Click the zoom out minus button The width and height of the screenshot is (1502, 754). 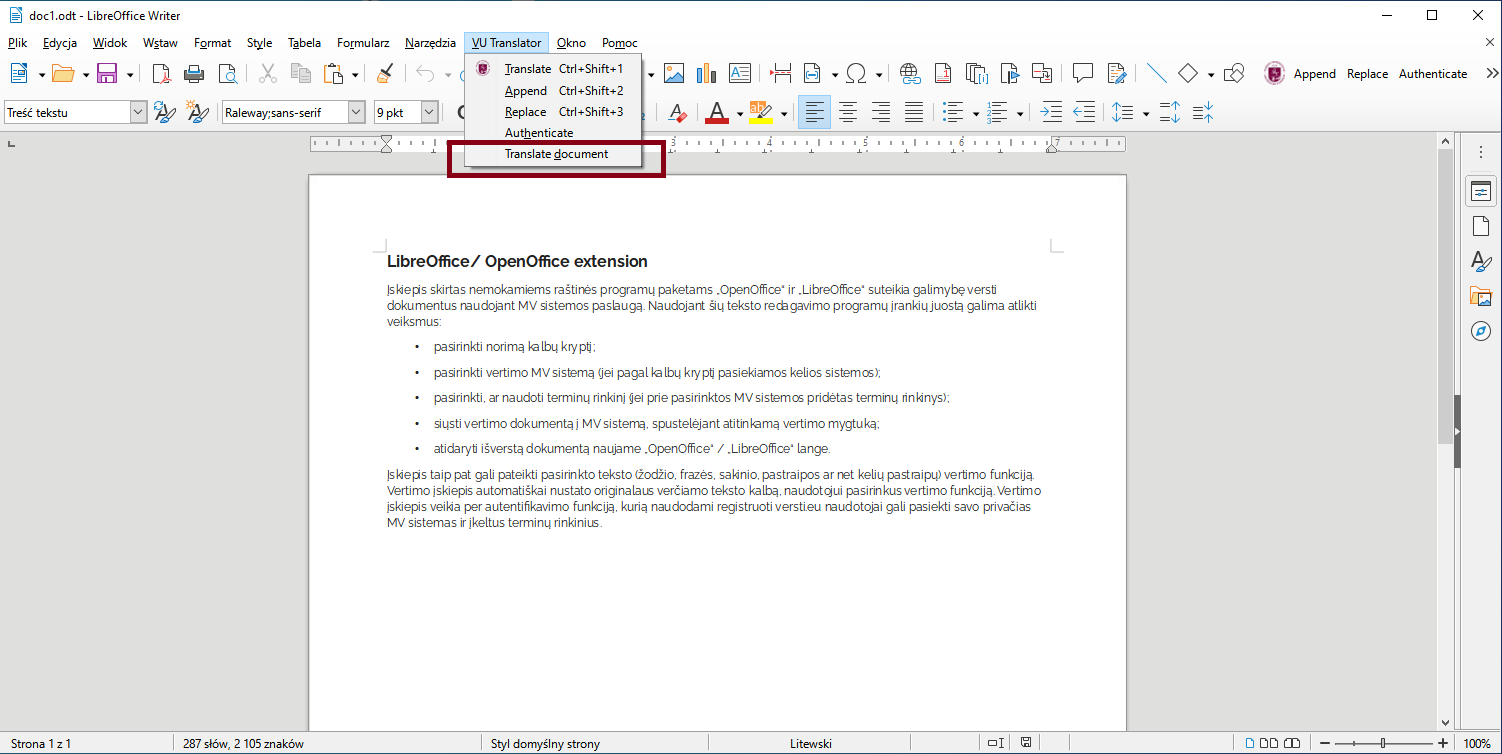click(x=1325, y=743)
